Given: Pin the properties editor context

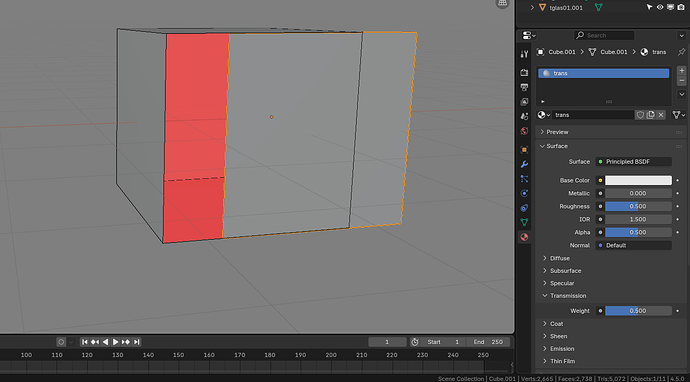Looking at the screenshot, I should 681,52.
